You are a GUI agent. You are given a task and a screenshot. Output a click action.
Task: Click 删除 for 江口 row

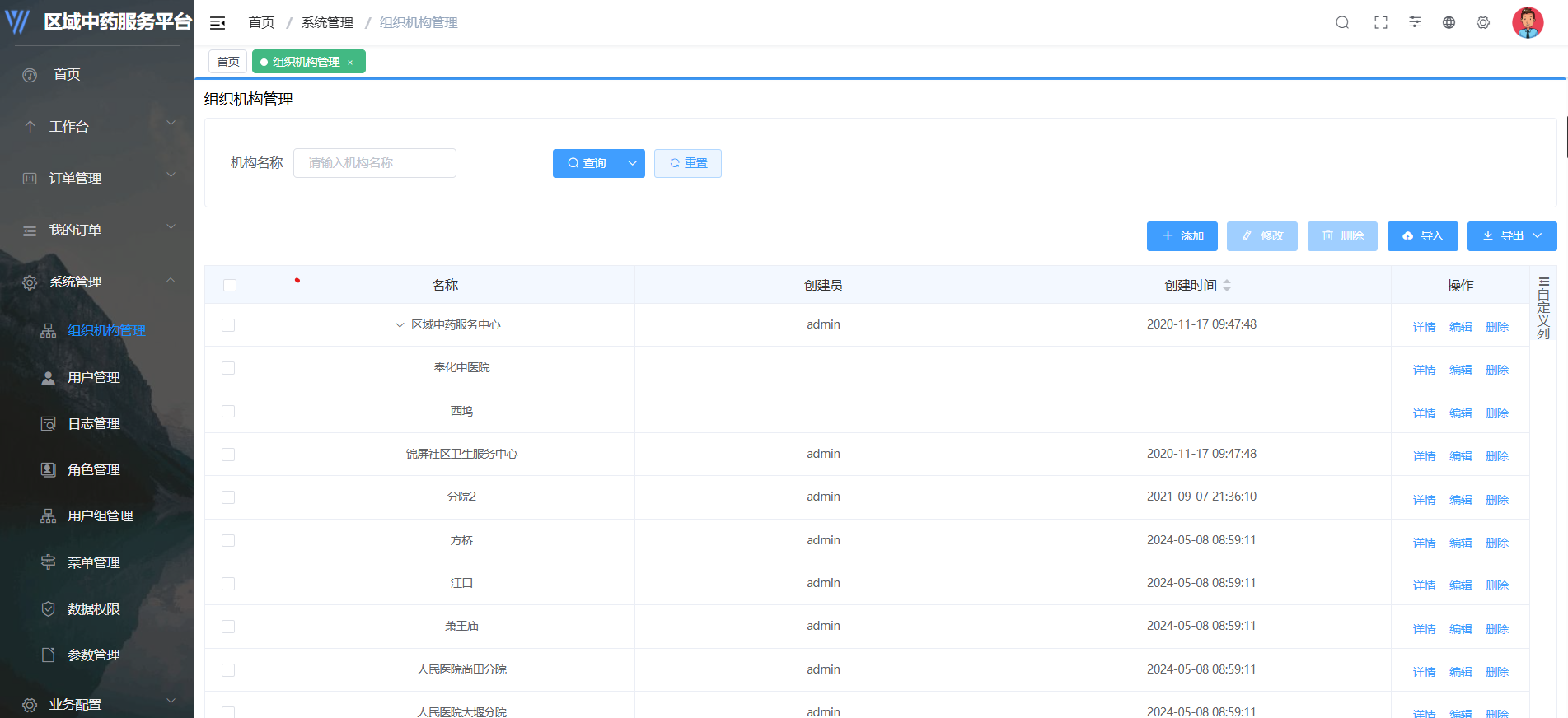pos(1496,585)
